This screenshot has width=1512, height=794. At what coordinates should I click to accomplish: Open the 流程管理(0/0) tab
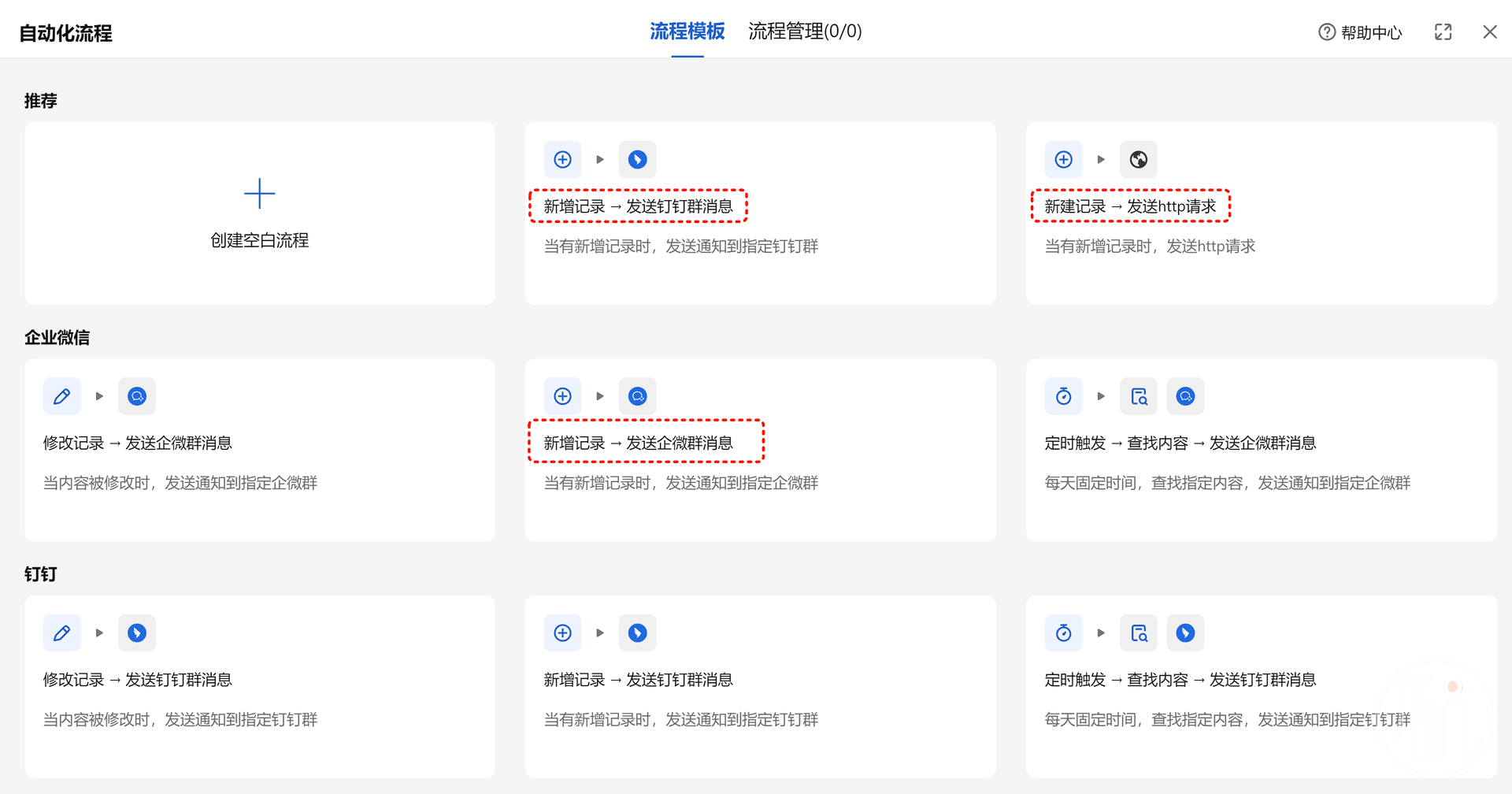pos(805,32)
